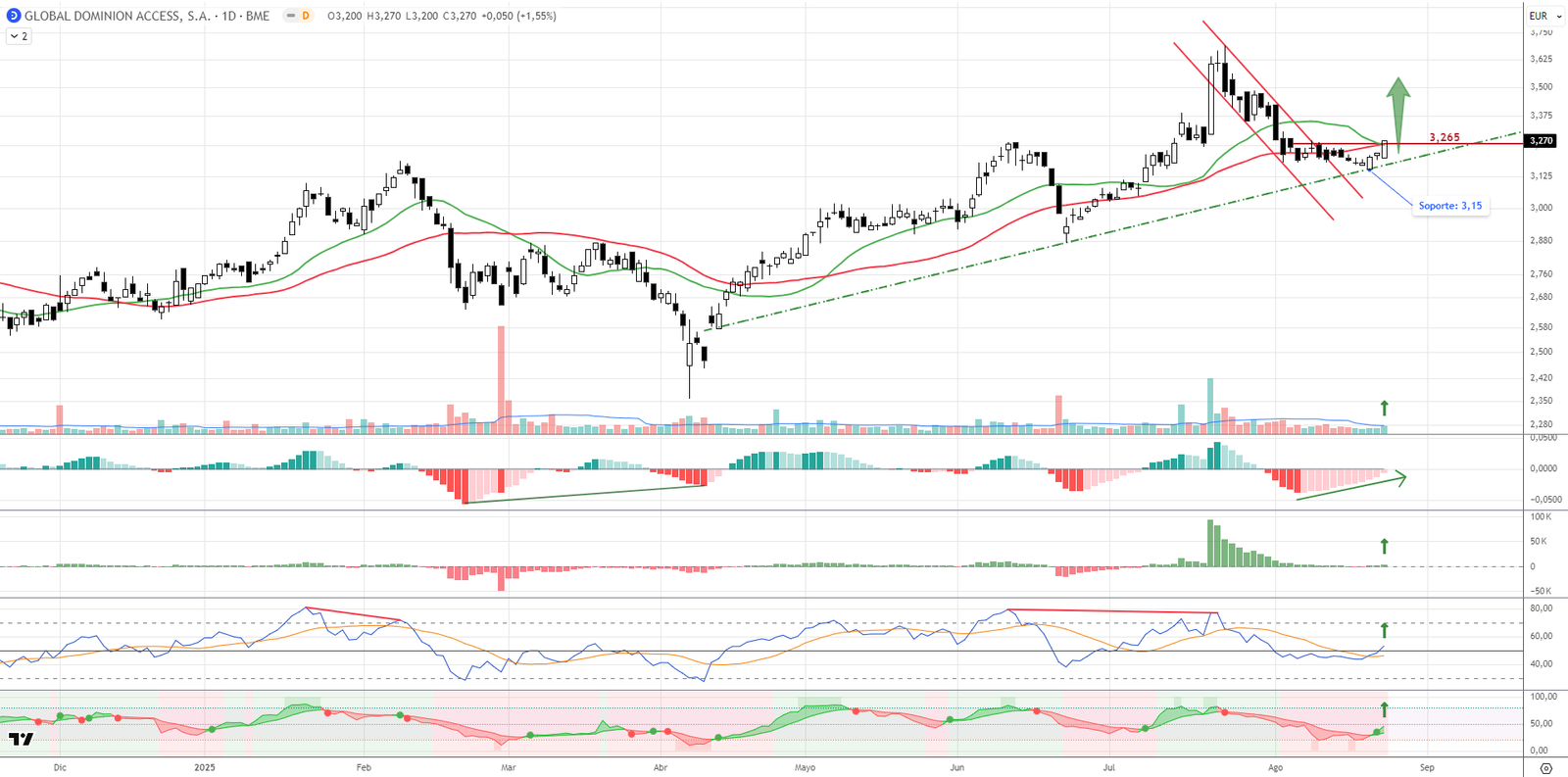Click 100K on the volume indicator scale

pos(1542,516)
